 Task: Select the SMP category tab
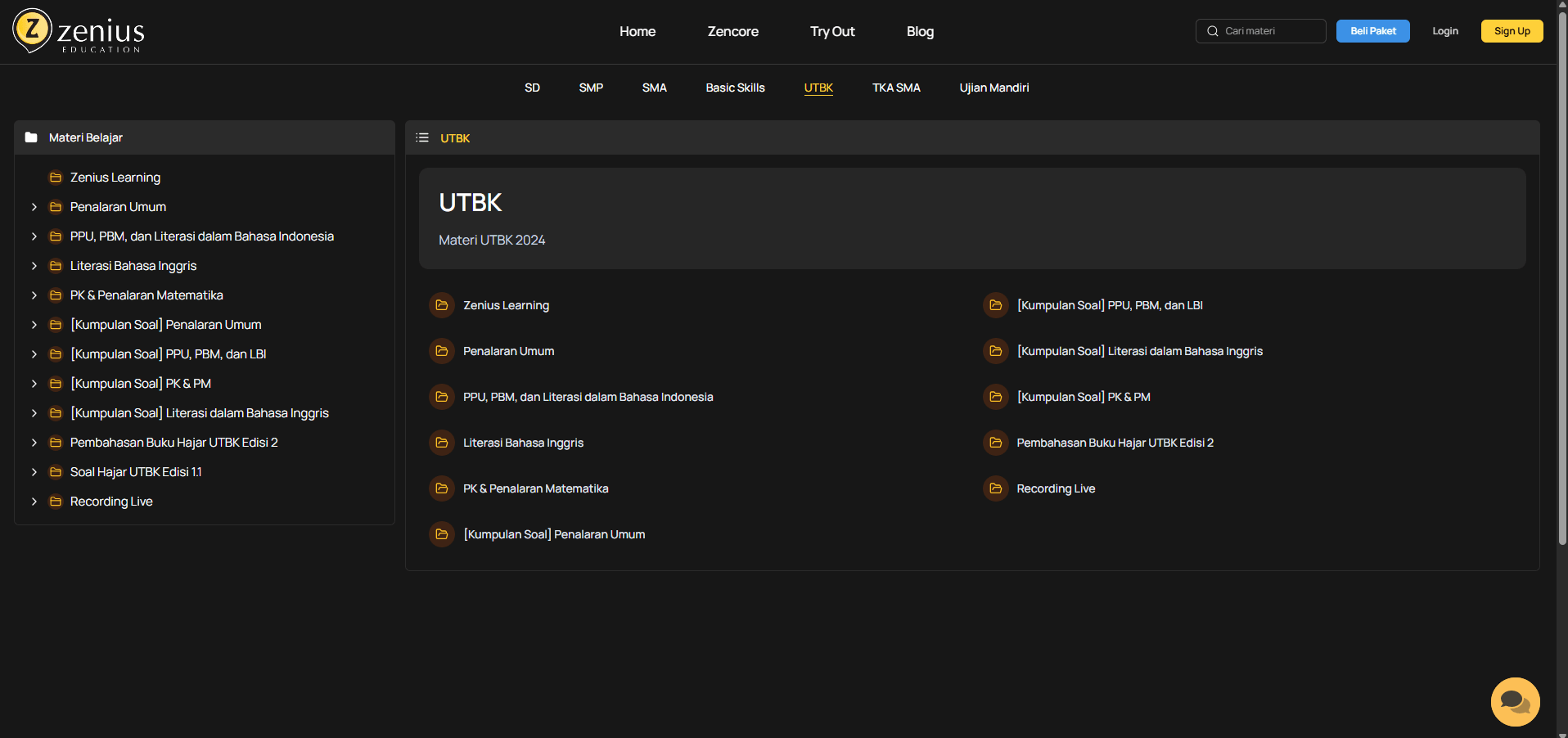click(x=591, y=88)
